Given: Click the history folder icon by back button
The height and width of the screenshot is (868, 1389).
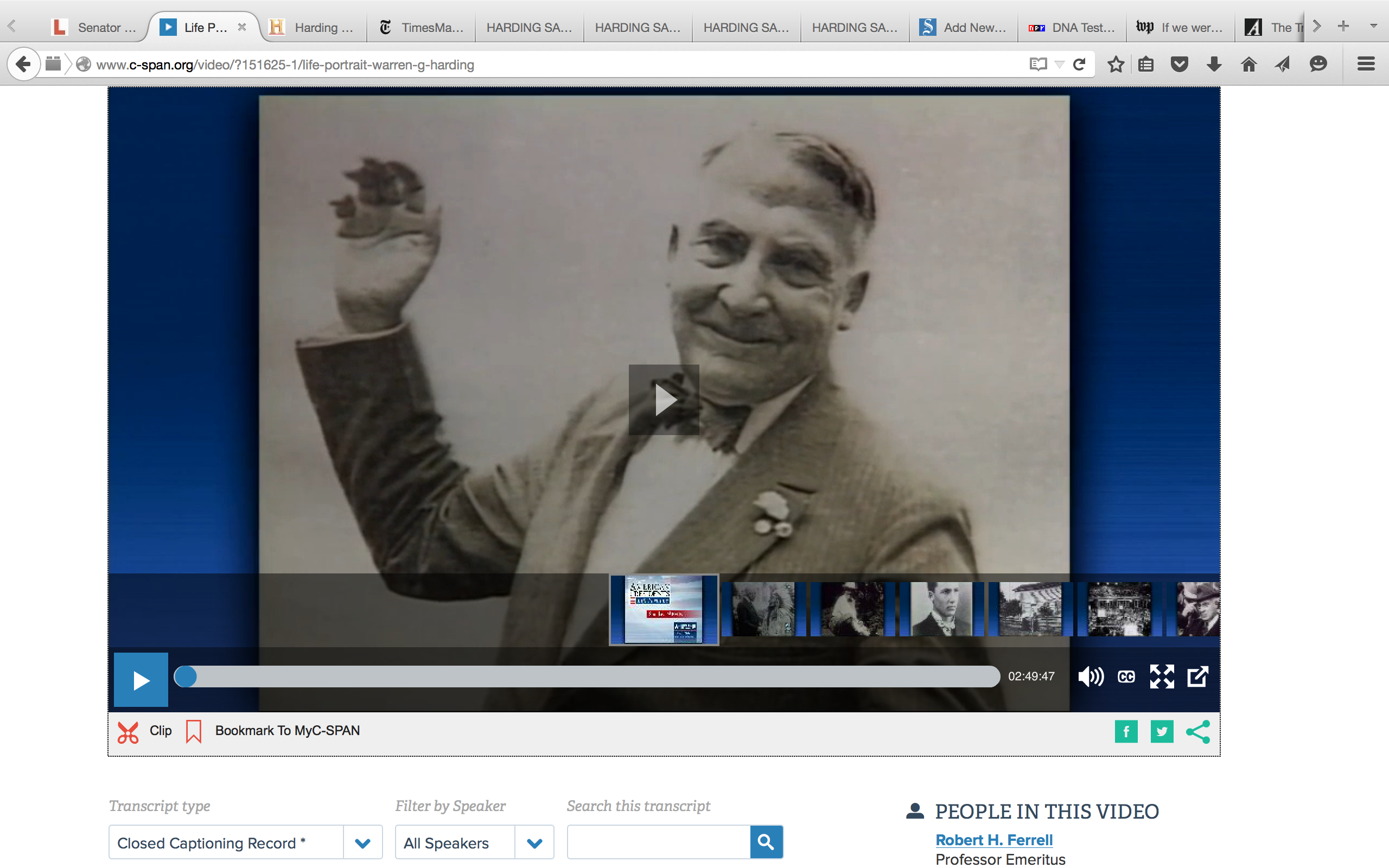Looking at the screenshot, I should [53, 63].
